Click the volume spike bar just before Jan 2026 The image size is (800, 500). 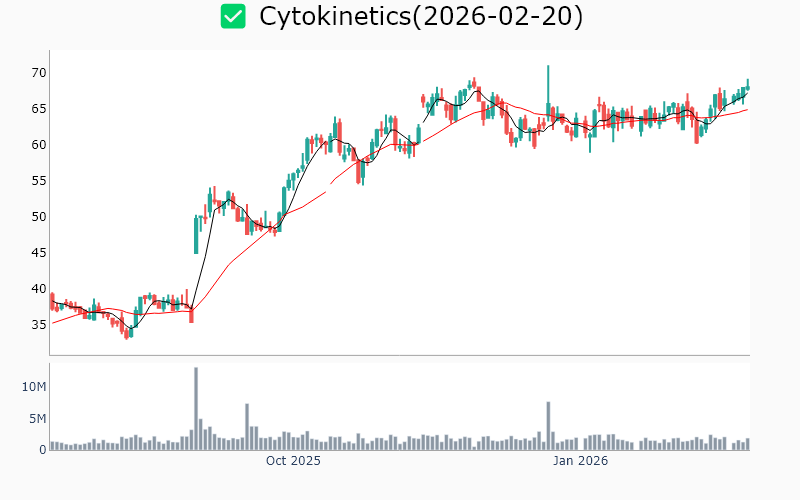tap(548, 426)
